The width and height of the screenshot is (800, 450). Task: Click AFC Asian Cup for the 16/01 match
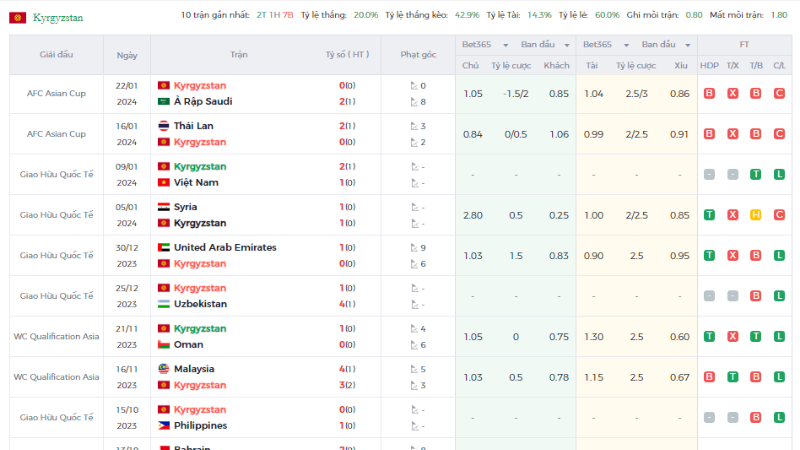(56, 134)
